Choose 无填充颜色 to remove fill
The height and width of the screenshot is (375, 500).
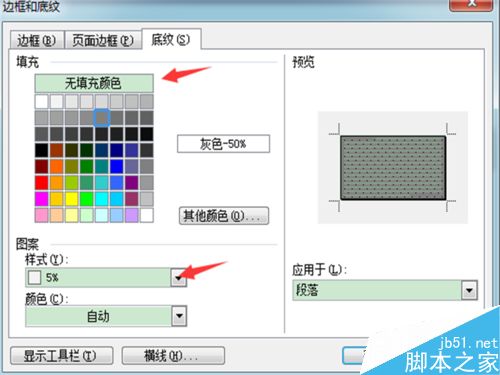pyautogui.click(x=94, y=83)
